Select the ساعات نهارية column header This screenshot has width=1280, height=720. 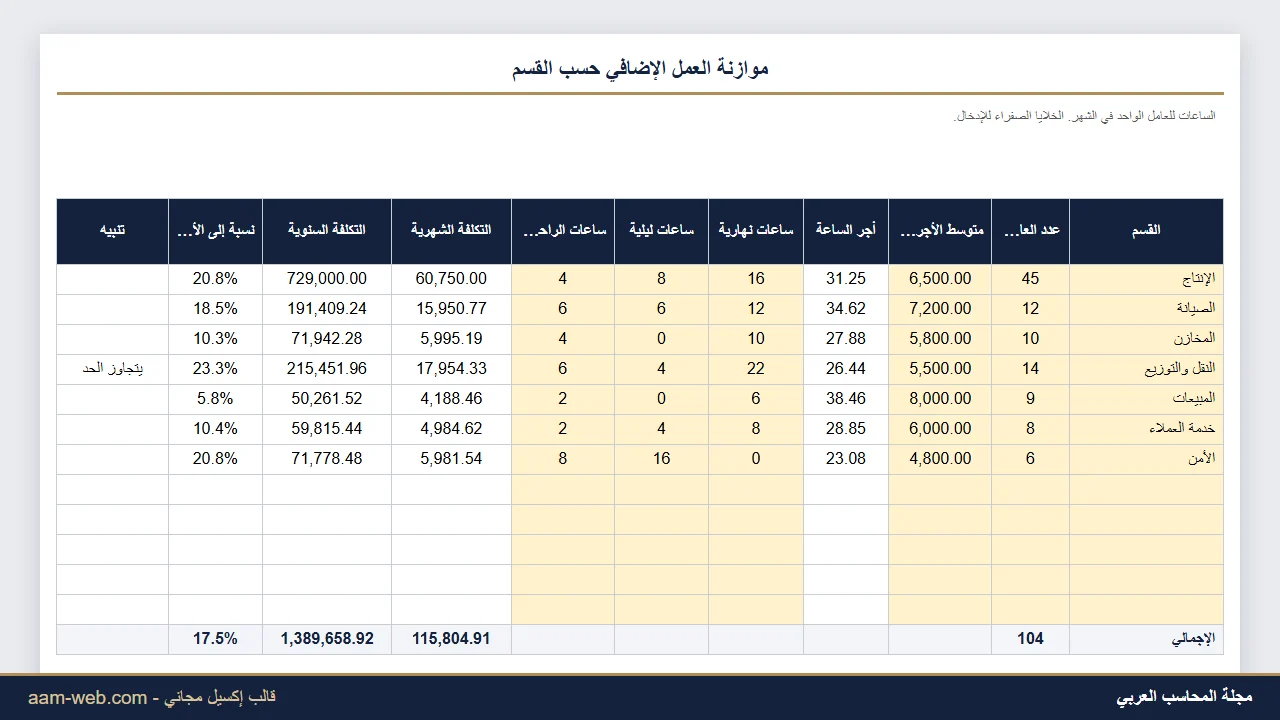[x=756, y=231]
